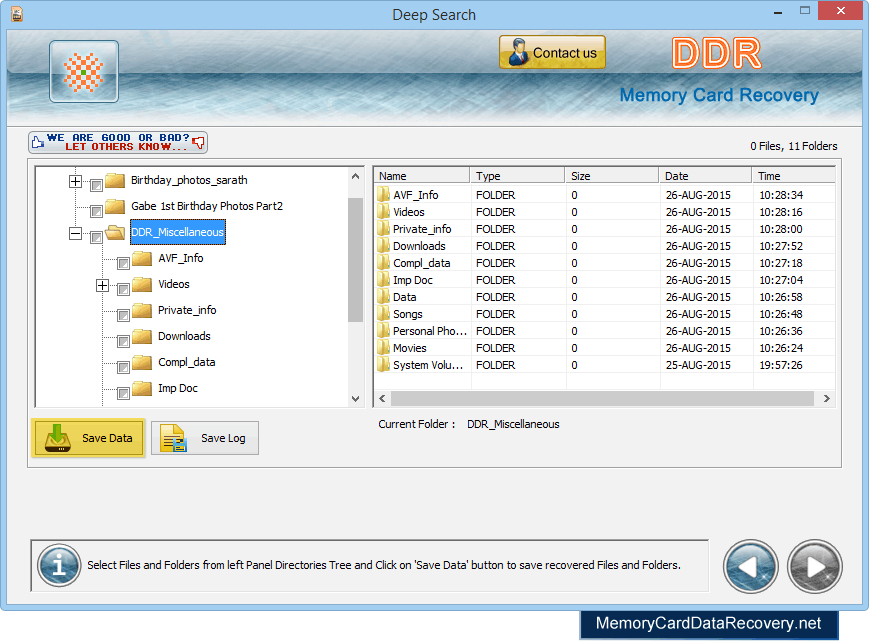The width and height of the screenshot is (869, 641).
Task: Click the Private_info folder icon in tree
Action: coord(142,310)
